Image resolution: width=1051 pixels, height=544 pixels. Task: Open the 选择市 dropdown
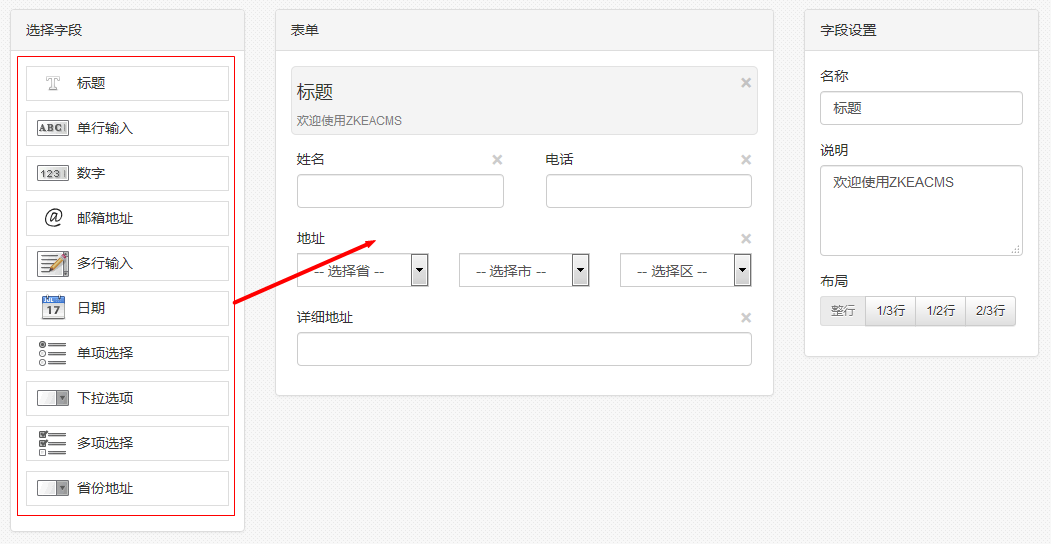point(524,270)
